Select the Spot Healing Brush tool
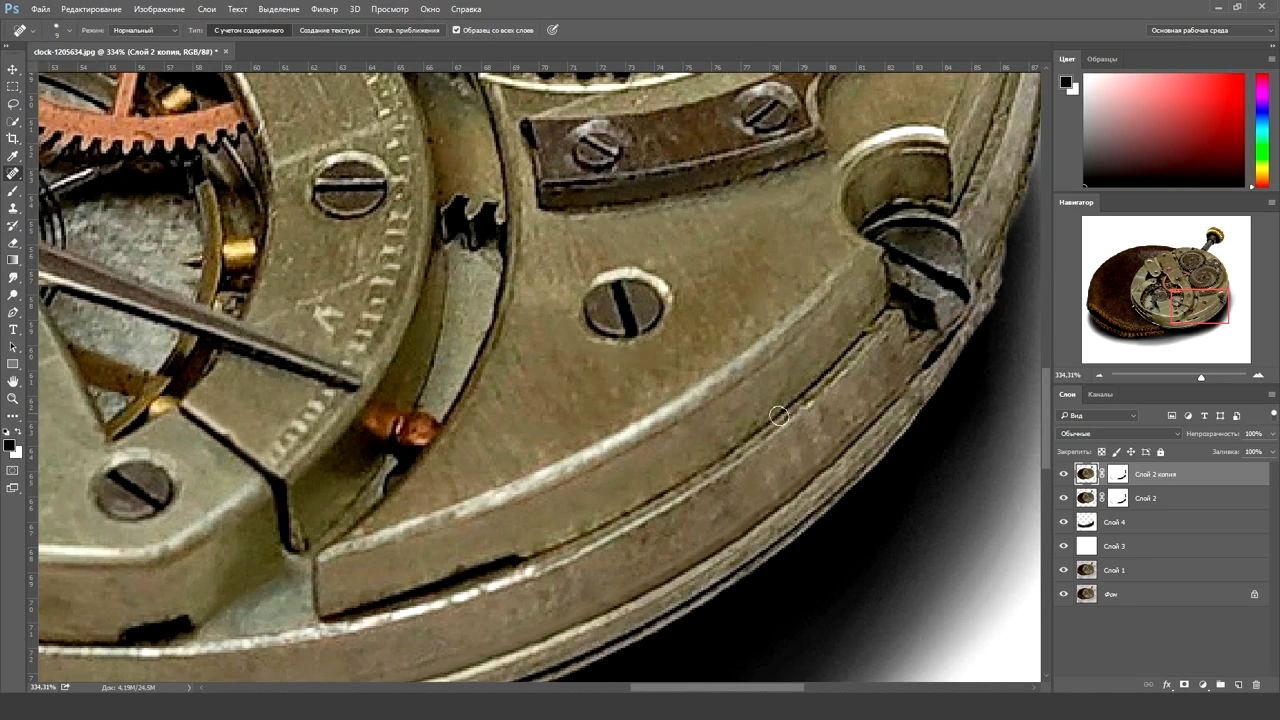Image resolution: width=1280 pixels, height=720 pixels. [13, 174]
